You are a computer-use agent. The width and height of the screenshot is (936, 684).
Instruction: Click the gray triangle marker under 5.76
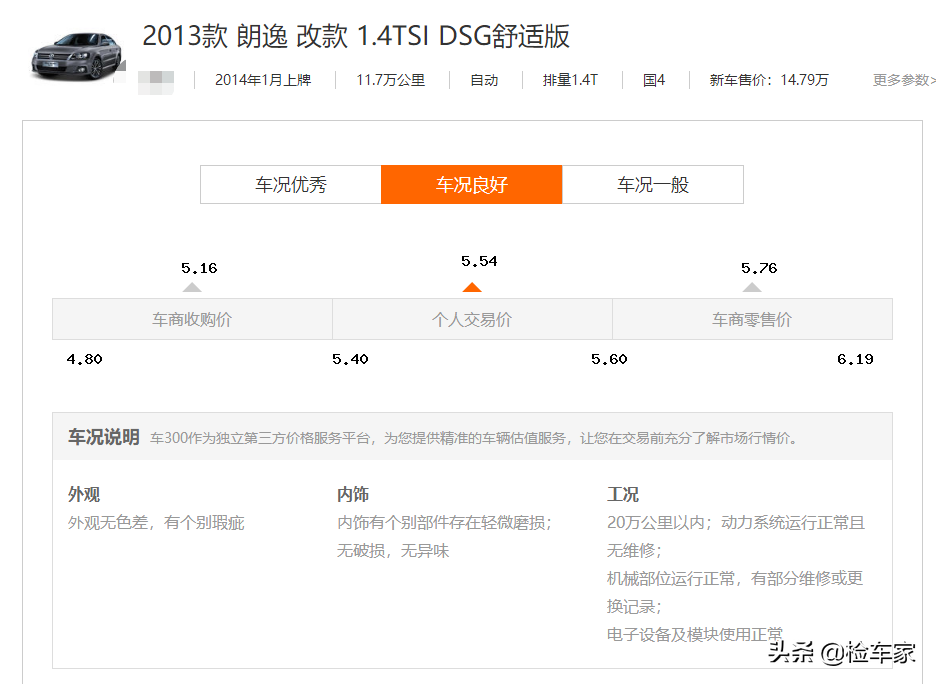[752, 287]
